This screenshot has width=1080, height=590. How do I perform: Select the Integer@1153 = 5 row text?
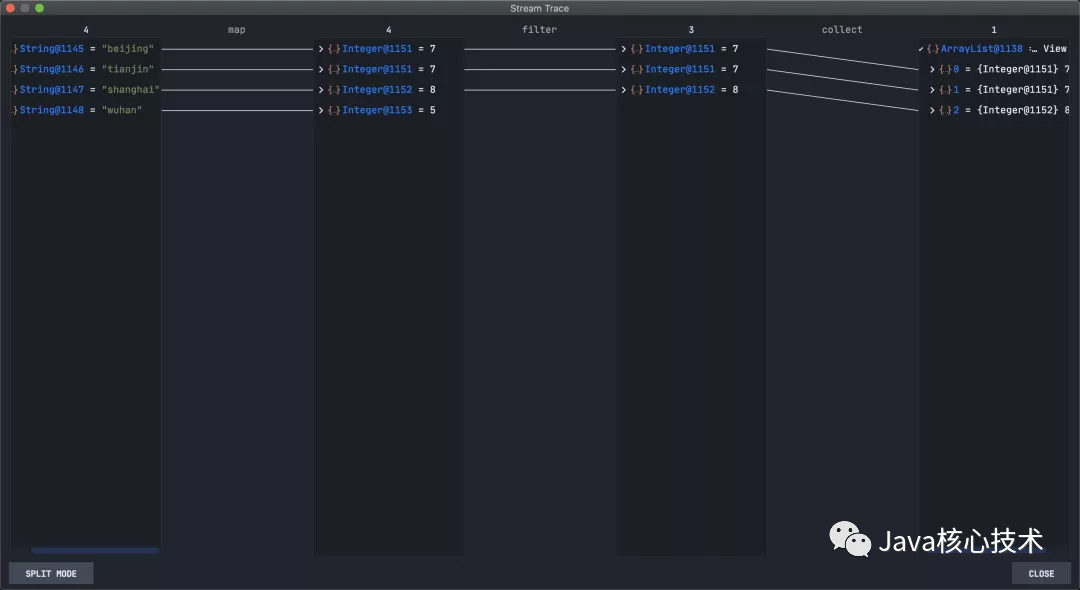pyautogui.click(x=389, y=110)
